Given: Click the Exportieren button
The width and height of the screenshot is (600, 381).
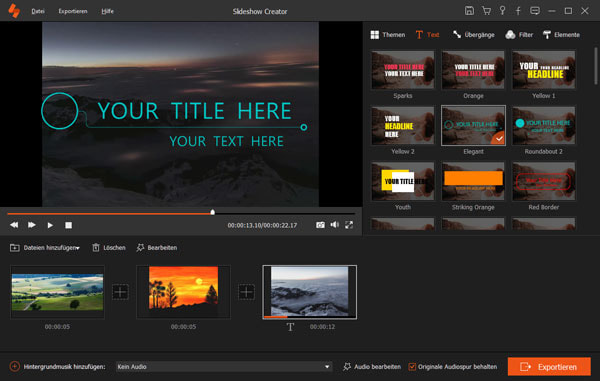Looking at the screenshot, I should [549, 367].
